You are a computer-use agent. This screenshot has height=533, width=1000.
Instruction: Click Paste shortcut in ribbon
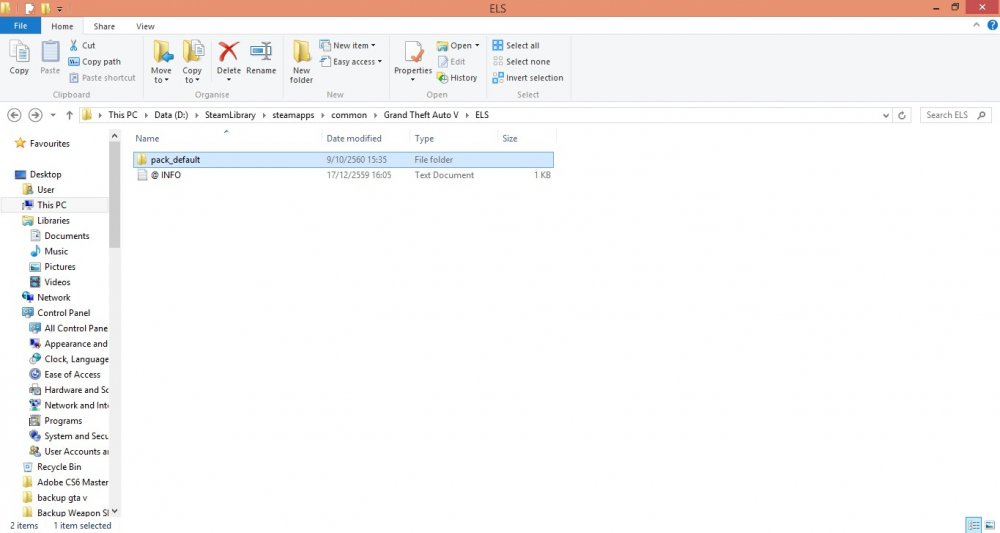tap(102, 78)
